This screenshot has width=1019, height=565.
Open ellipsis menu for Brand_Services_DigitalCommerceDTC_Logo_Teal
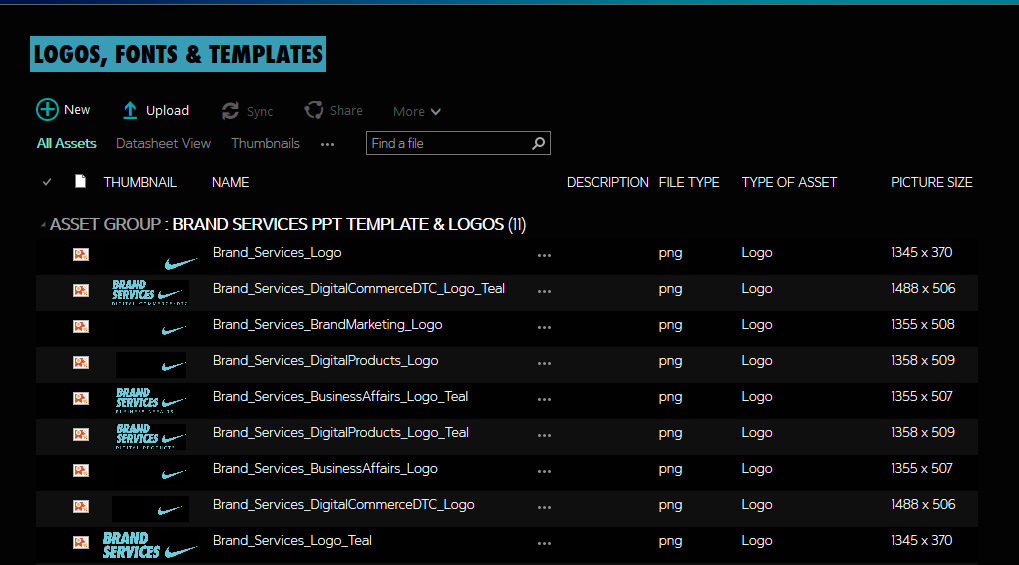tap(544, 291)
